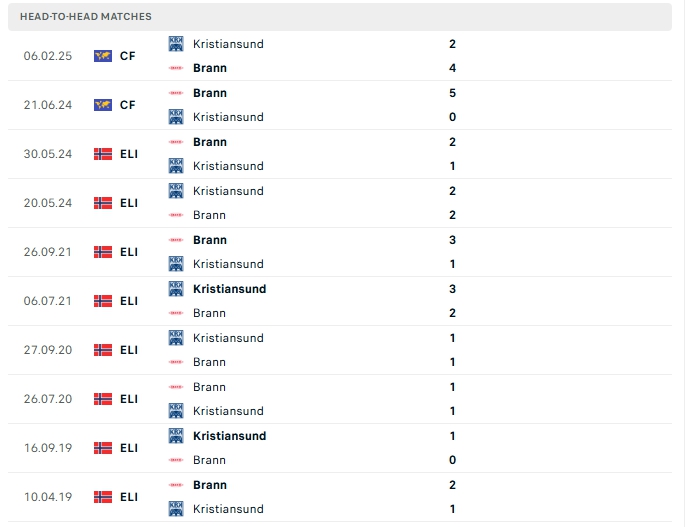Click Kristiansund crest in 06.02.25 match

[176, 44]
